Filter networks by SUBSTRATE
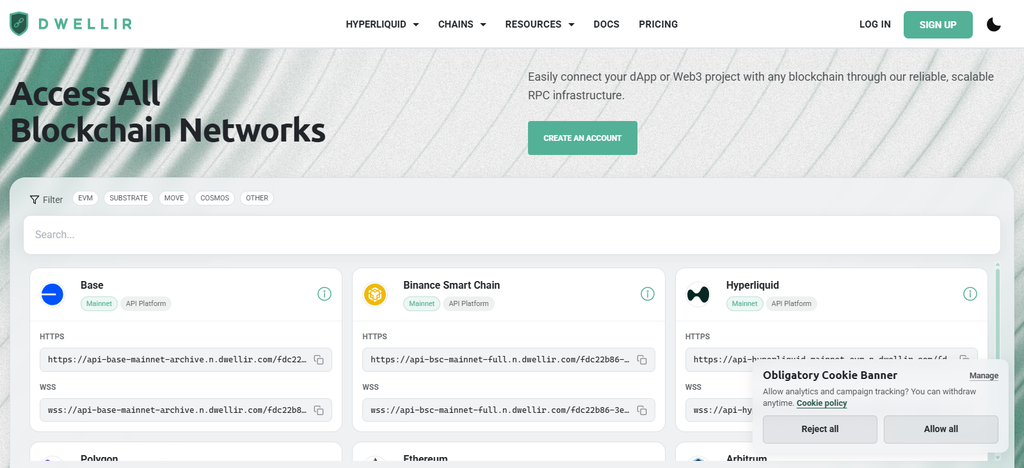The image size is (1024, 468). 129,198
